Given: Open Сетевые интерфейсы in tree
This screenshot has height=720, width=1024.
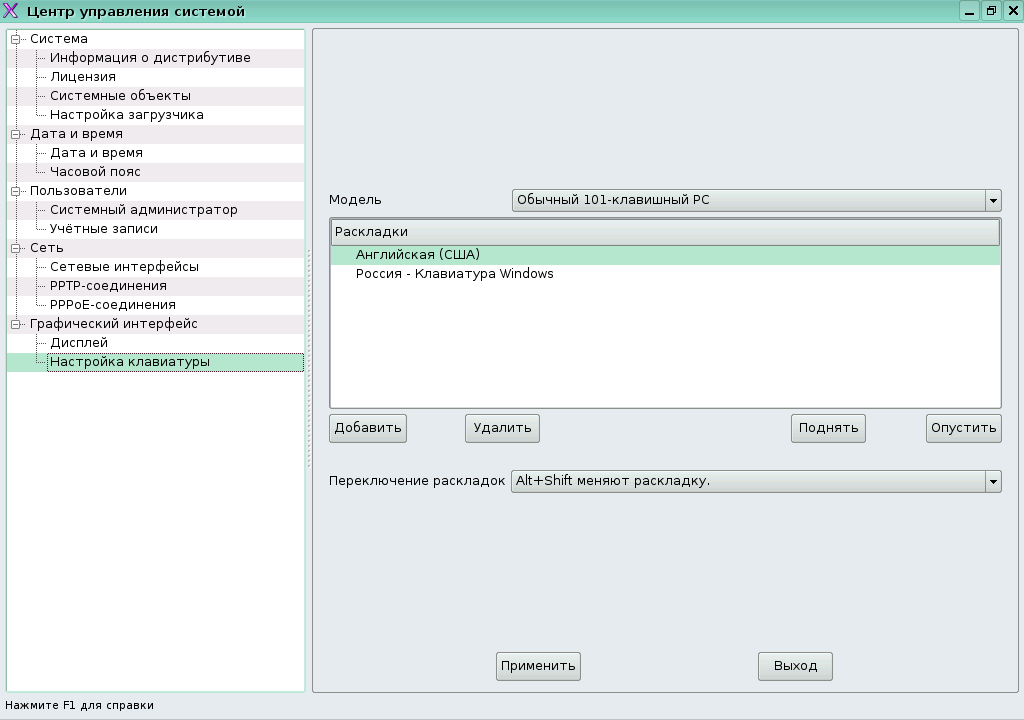Looking at the screenshot, I should point(124,267).
